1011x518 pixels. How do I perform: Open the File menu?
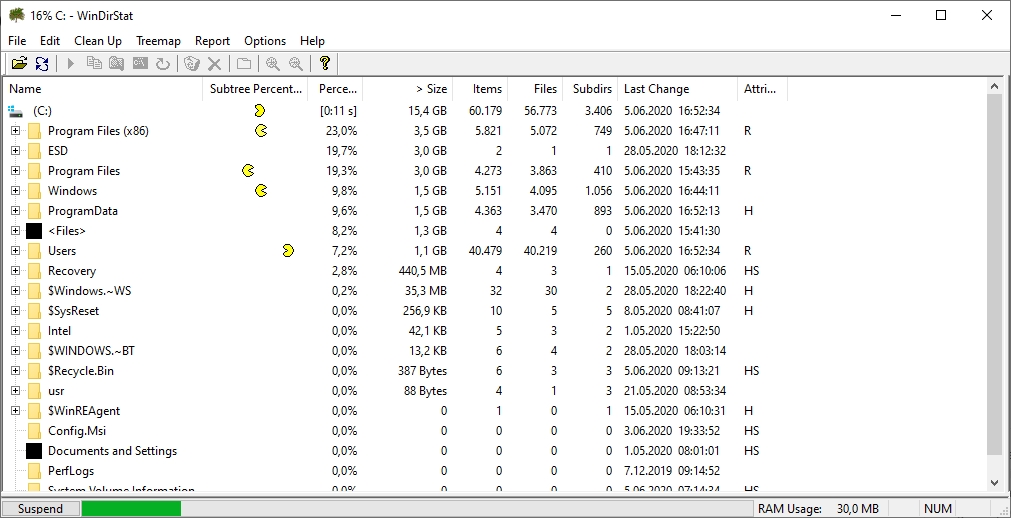pos(17,41)
